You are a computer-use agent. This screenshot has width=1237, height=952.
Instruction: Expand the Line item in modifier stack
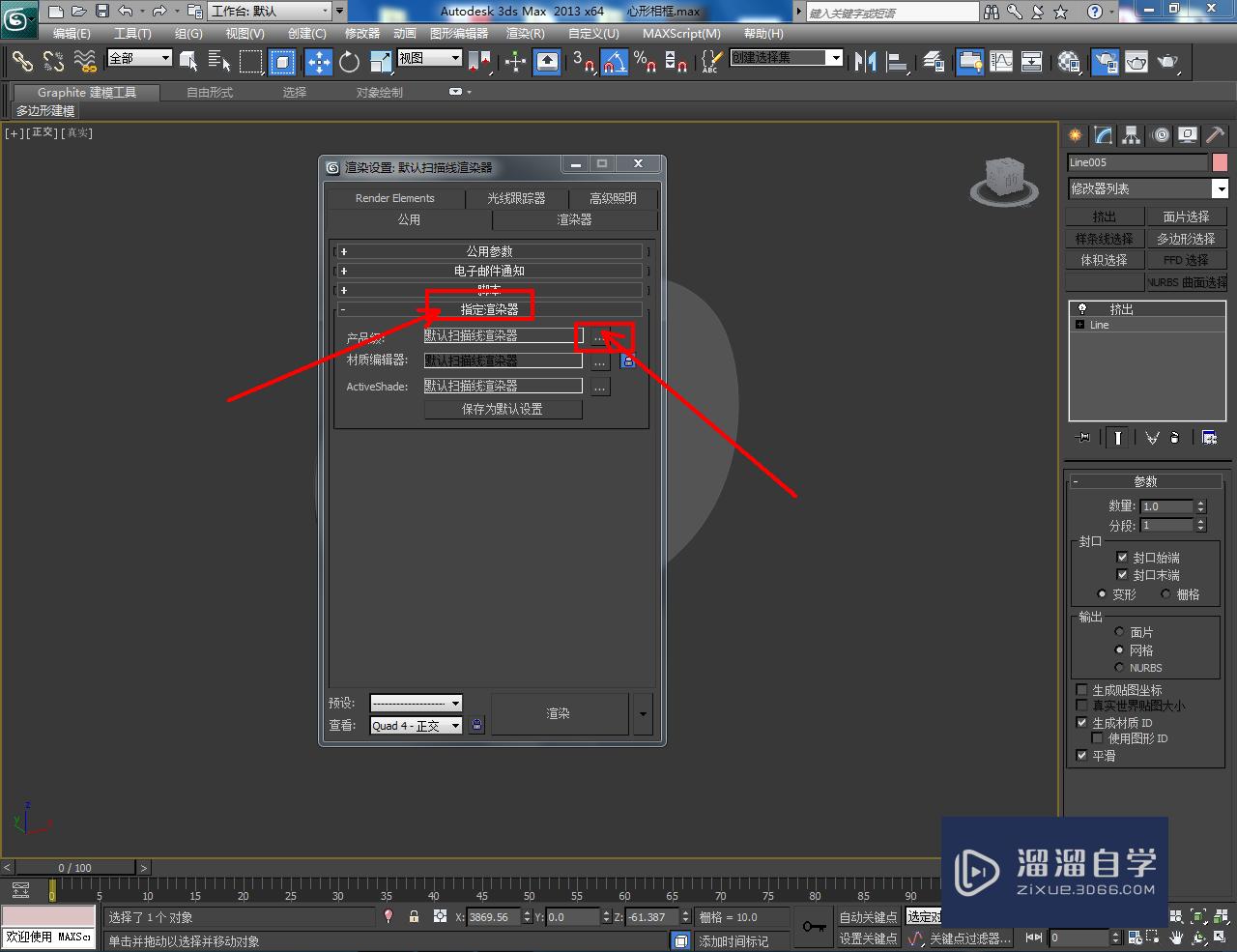click(1079, 325)
